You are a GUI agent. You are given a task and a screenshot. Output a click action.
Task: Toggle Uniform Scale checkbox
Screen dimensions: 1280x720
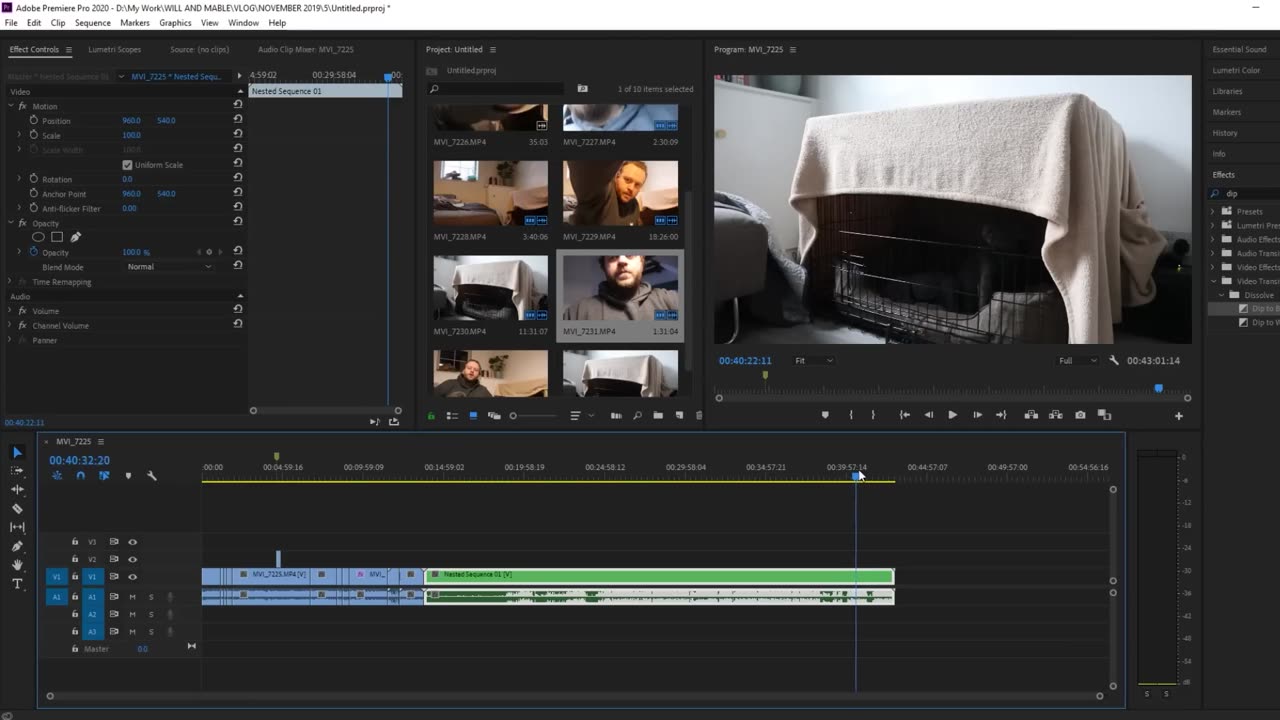pyautogui.click(x=127, y=165)
